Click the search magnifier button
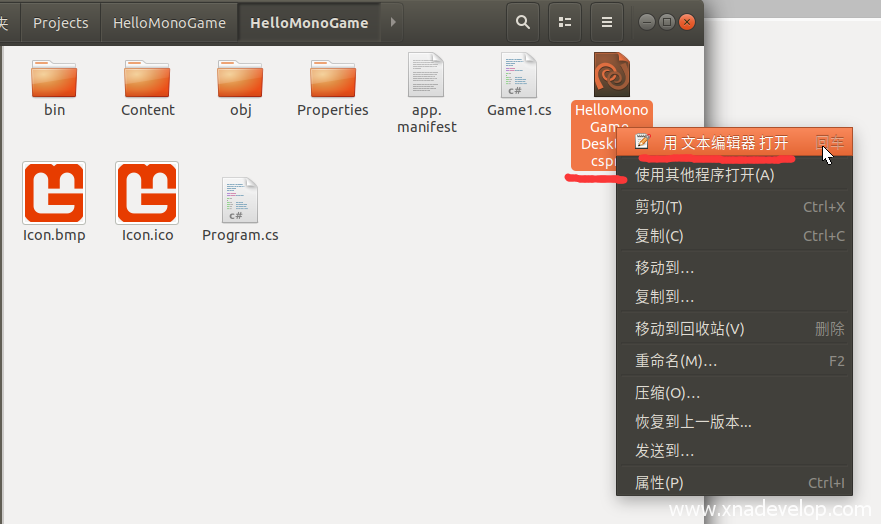This screenshot has width=881, height=524. point(522,22)
